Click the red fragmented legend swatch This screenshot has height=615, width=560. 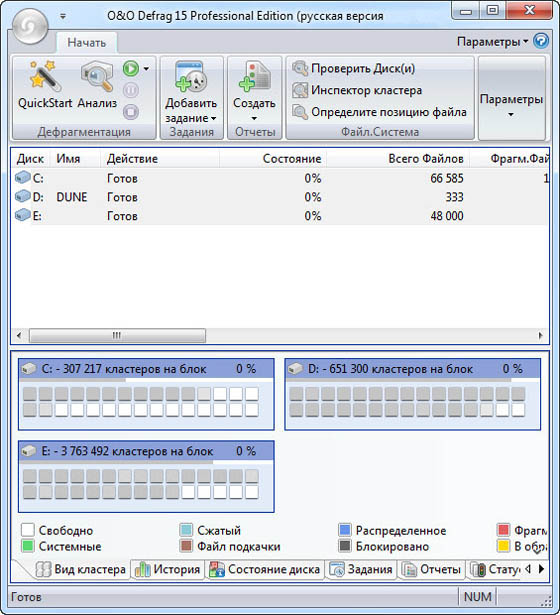(x=503, y=530)
